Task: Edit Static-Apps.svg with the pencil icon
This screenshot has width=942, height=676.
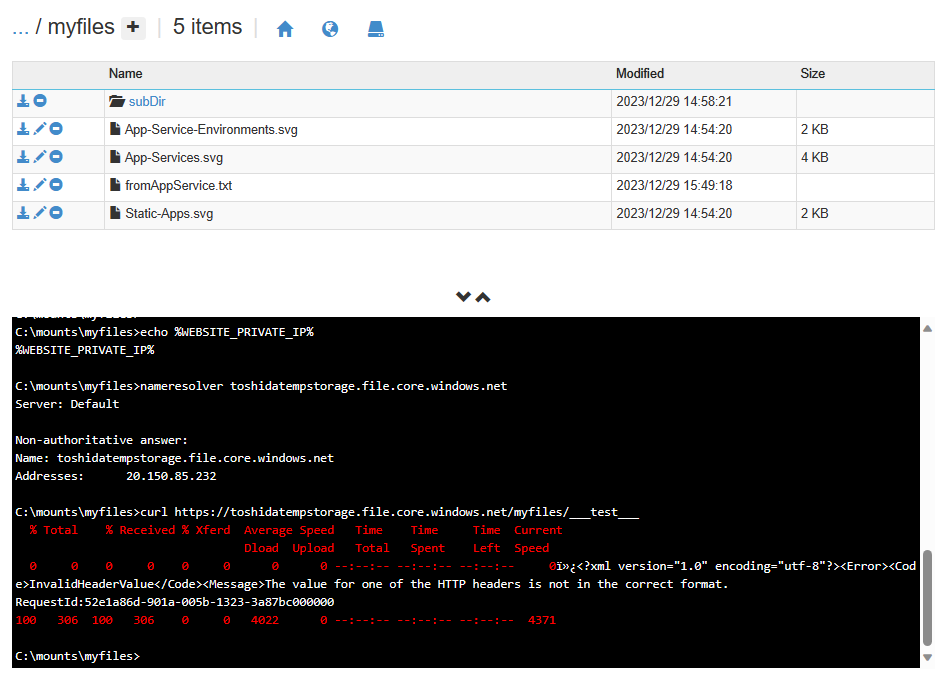Action: [x=40, y=213]
